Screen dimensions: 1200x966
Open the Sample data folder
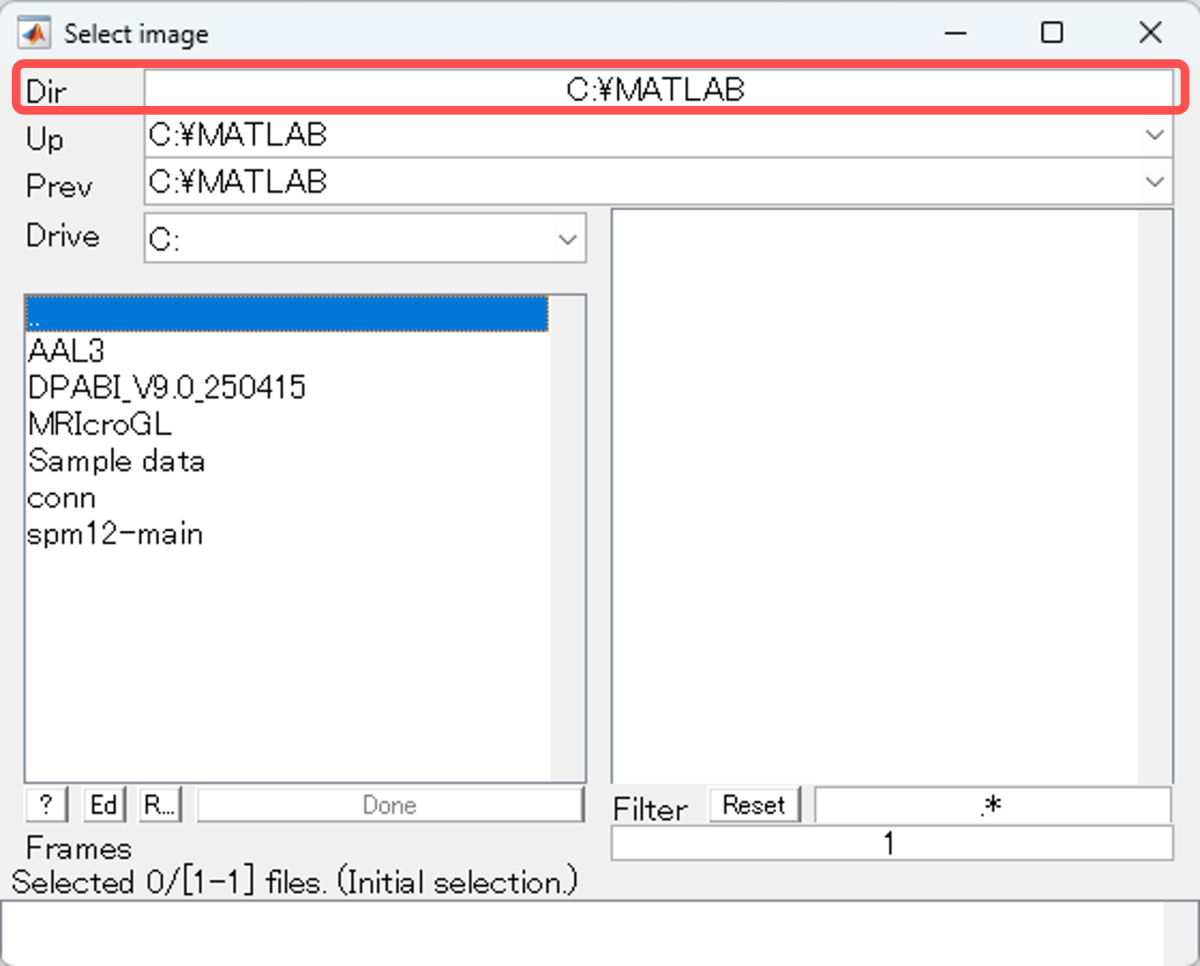click(x=117, y=461)
